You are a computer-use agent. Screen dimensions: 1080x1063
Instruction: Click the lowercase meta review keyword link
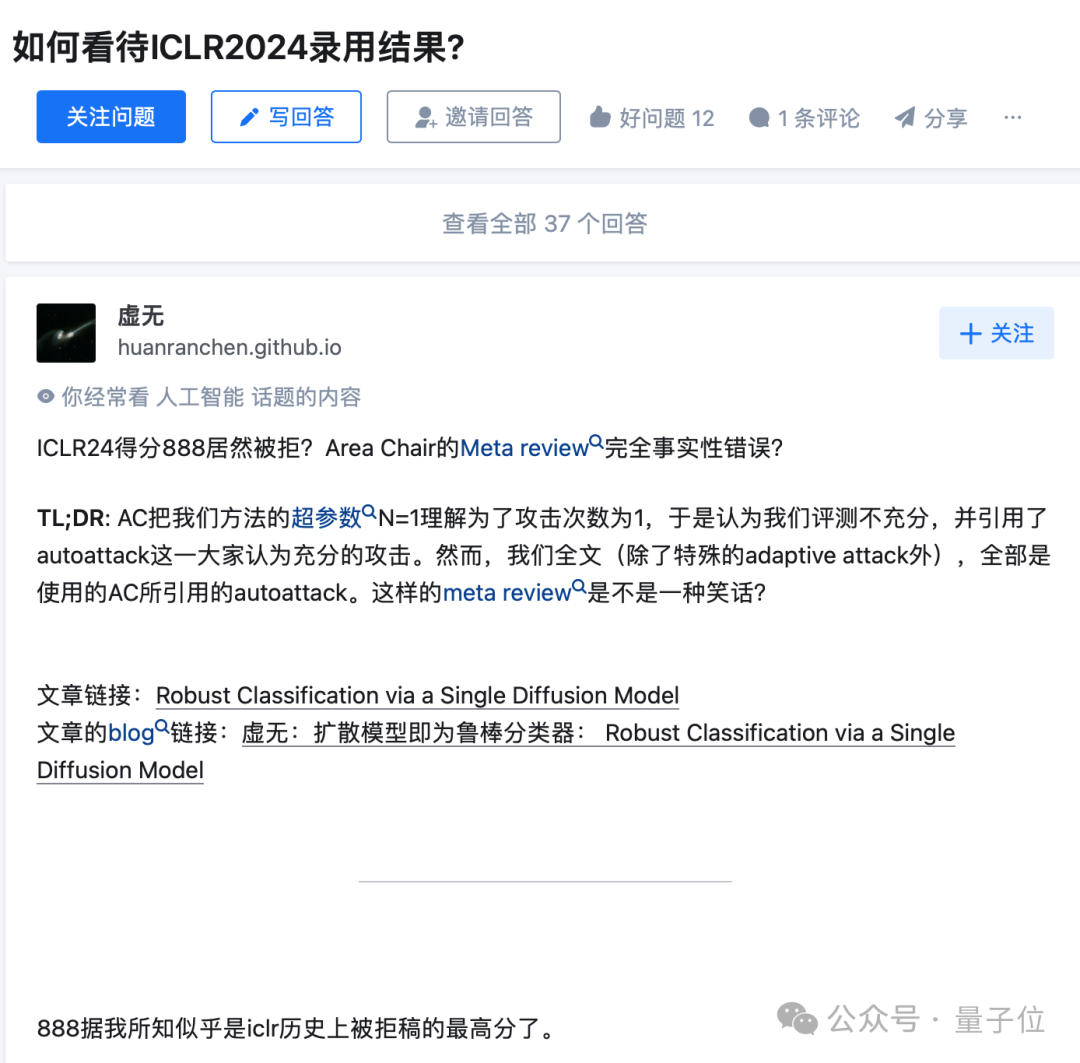(x=507, y=592)
